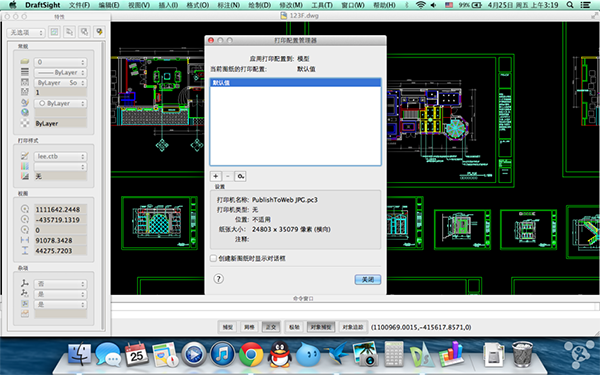Click the width arrows icon beside 91078.3428
This screenshot has width=600, height=375.
(25, 240)
